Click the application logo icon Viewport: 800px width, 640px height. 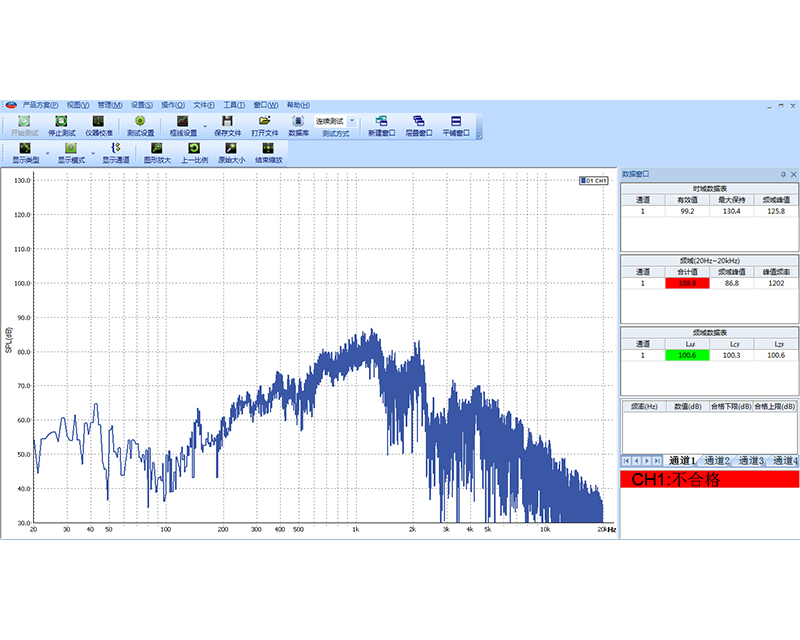[x=11, y=105]
